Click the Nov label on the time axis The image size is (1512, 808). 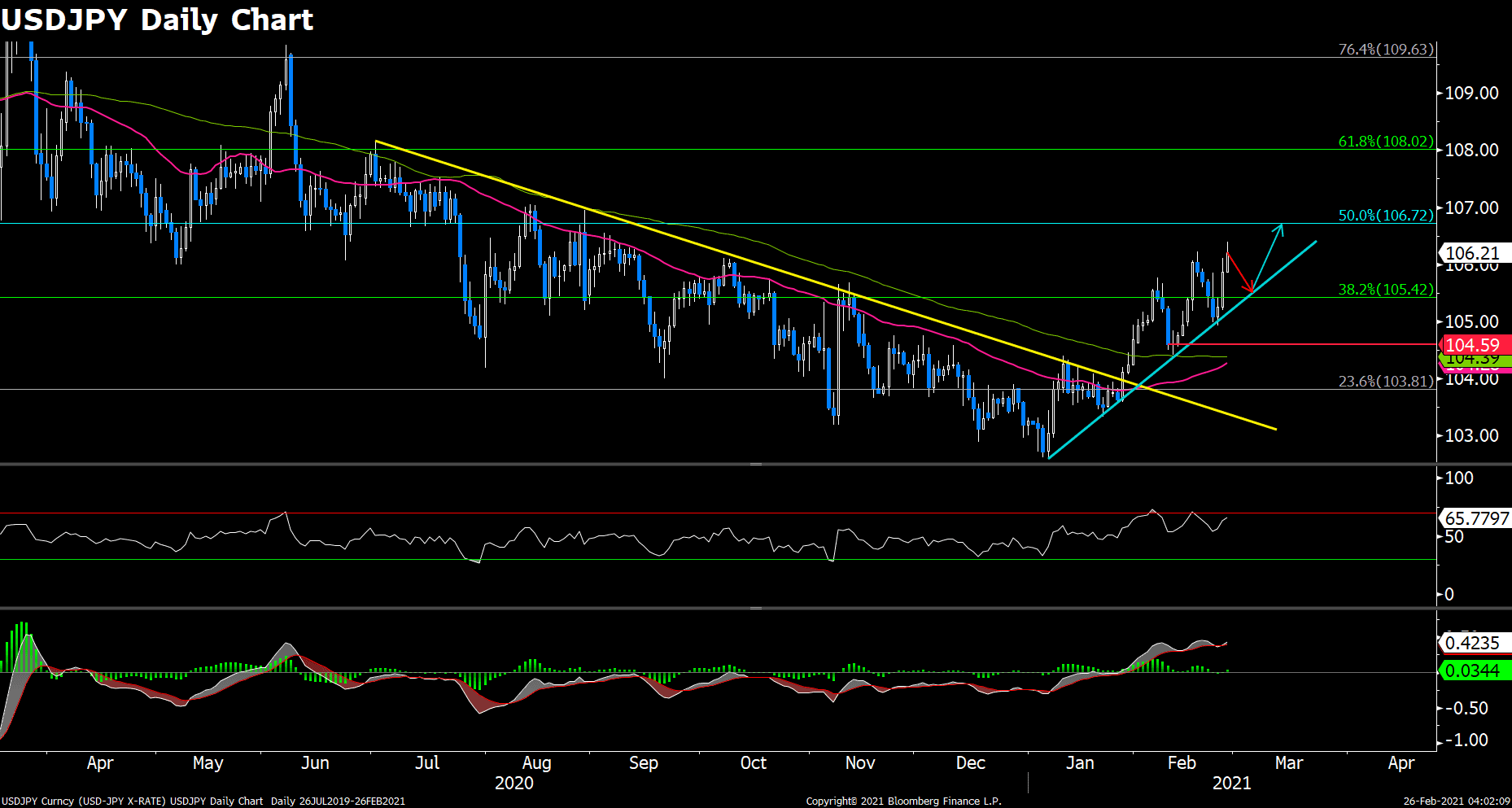[860, 763]
